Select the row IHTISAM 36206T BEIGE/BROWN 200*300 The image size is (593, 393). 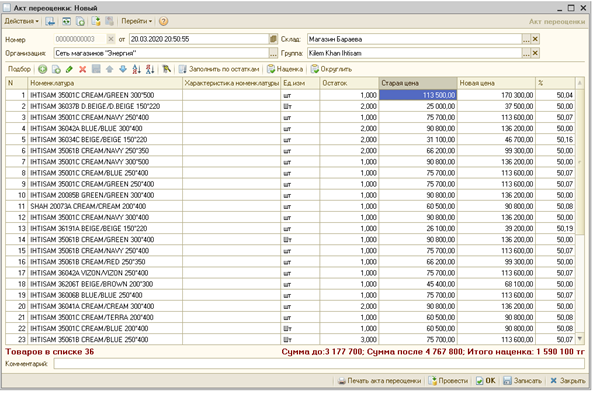tap(290, 284)
